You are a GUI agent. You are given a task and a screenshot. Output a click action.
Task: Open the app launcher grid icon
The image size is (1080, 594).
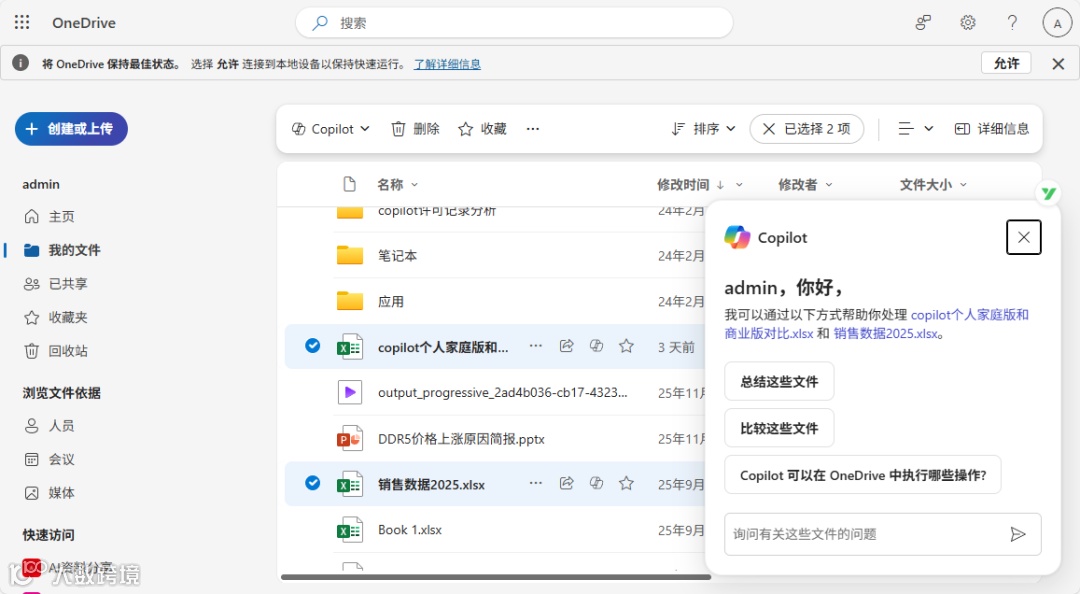click(x=22, y=22)
